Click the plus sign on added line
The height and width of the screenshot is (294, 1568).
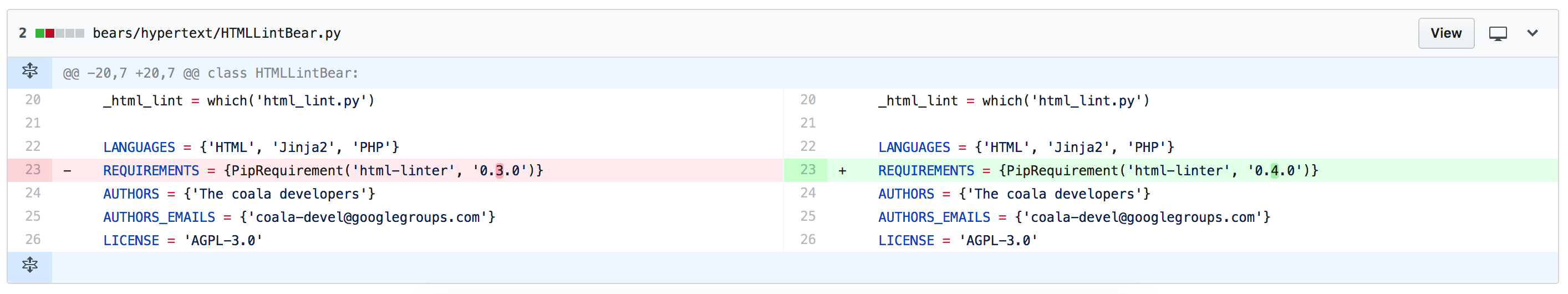[x=842, y=171]
